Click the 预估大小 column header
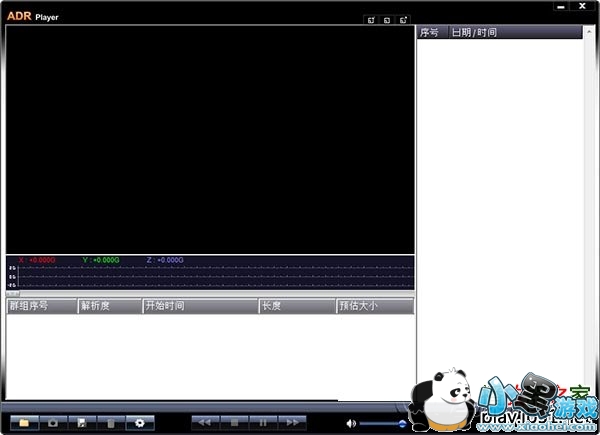Screen dimensions: 600x435 coord(375,306)
